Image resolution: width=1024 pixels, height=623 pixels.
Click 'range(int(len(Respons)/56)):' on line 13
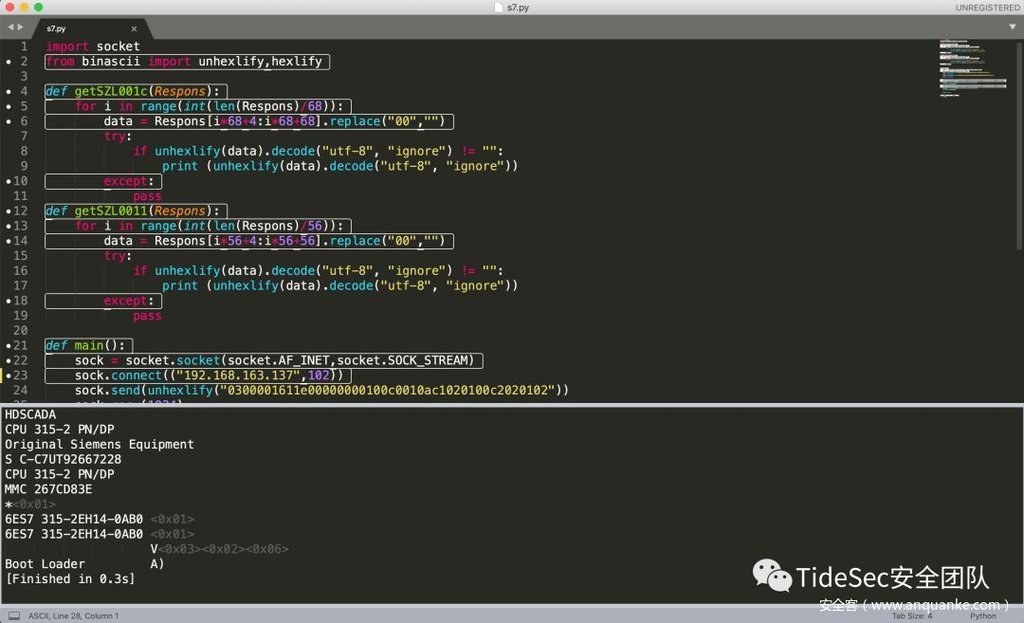242,225
